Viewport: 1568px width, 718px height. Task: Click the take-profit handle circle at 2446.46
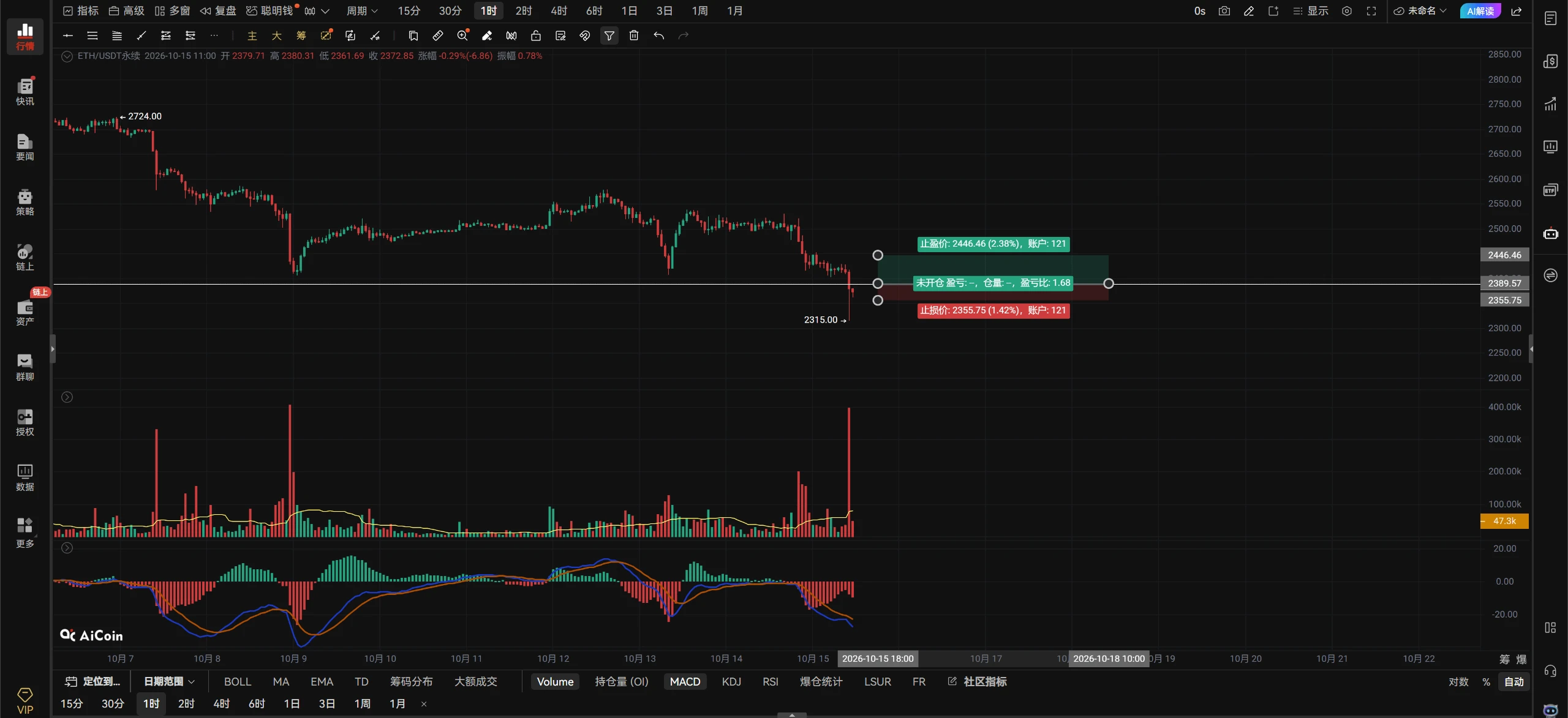coord(878,255)
